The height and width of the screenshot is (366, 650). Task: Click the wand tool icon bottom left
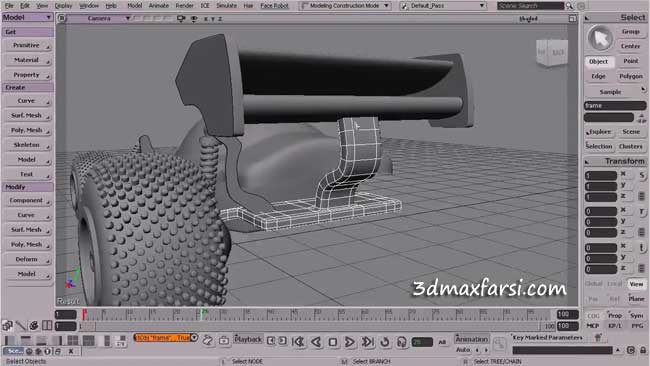point(20,326)
